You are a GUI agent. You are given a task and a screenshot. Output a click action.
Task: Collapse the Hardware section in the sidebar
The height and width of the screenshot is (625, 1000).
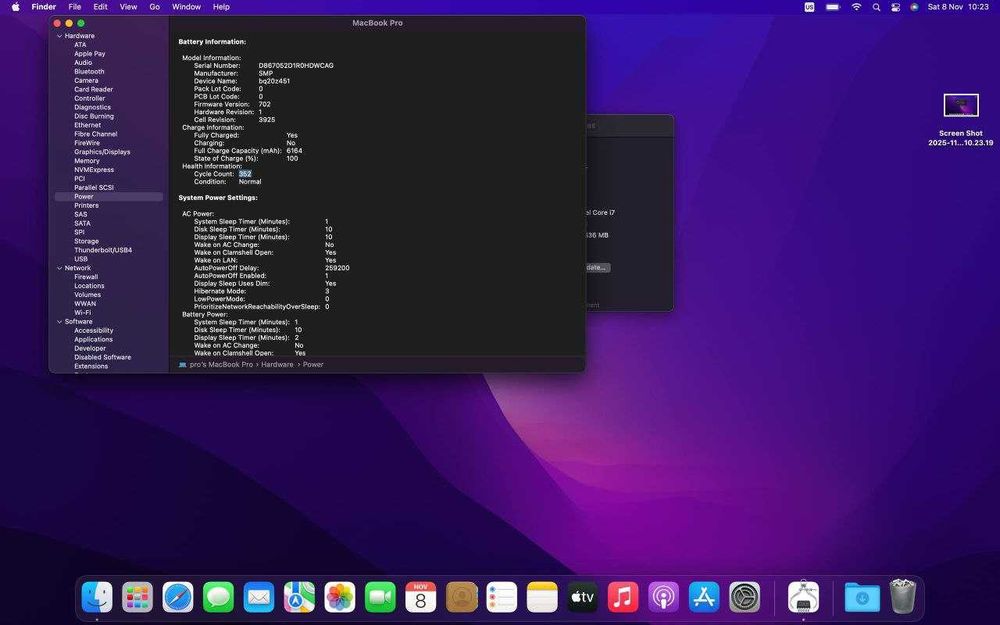click(59, 36)
